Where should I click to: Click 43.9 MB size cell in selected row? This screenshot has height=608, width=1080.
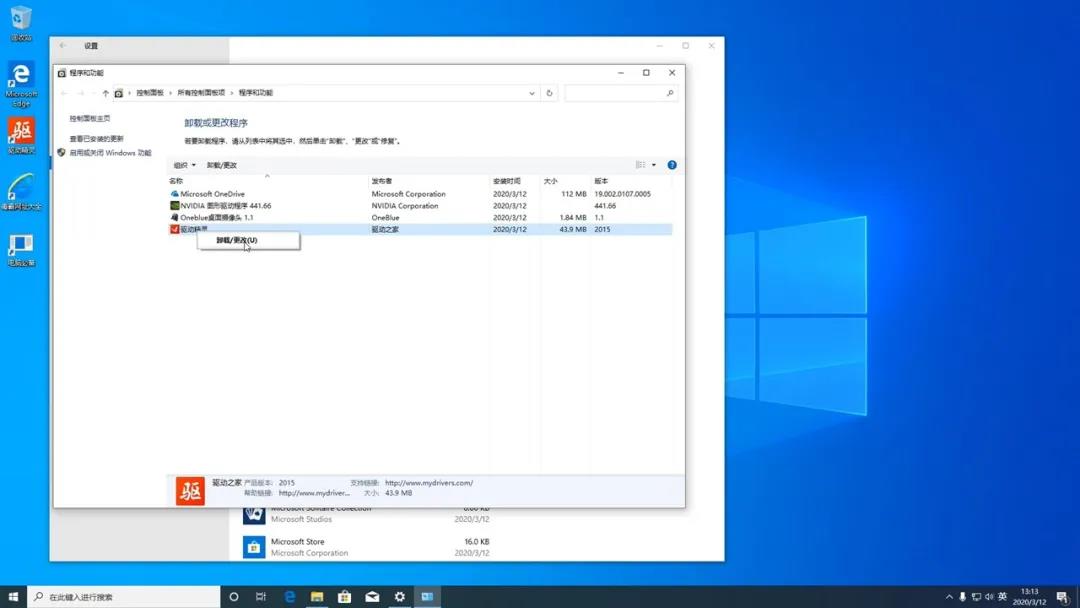pyautogui.click(x=573, y=229)
